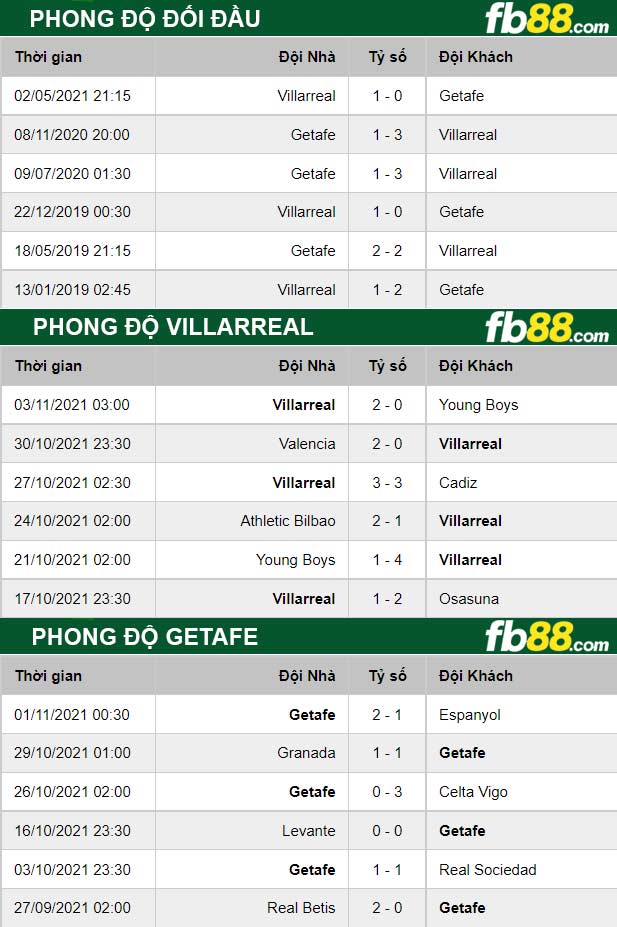Select the Phong Độ Villarreal section title
This screenshot has width=617, height=927.
pos(173,327)
